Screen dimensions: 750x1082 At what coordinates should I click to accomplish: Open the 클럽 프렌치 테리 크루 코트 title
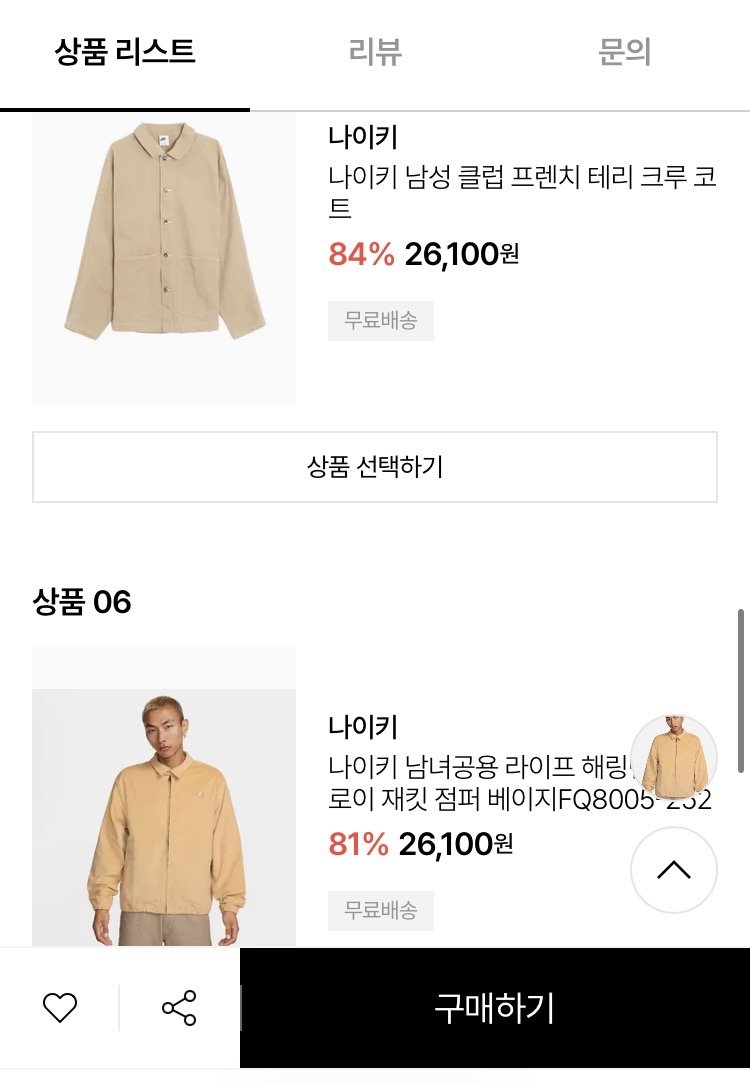(522, 192)
